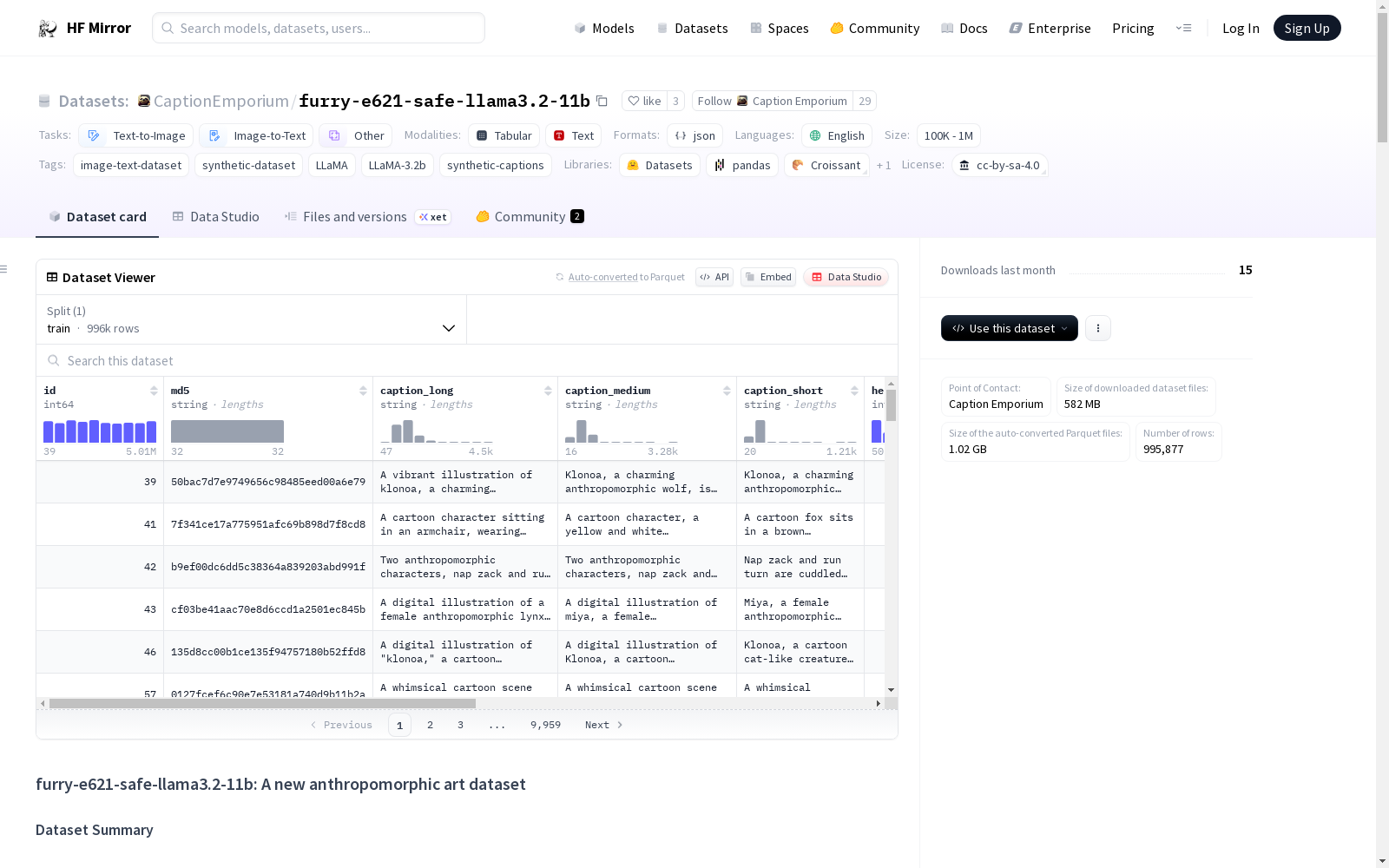Sort by the md5 column
The width and height of the screenshot is (1389, 868).
[363, 391]
